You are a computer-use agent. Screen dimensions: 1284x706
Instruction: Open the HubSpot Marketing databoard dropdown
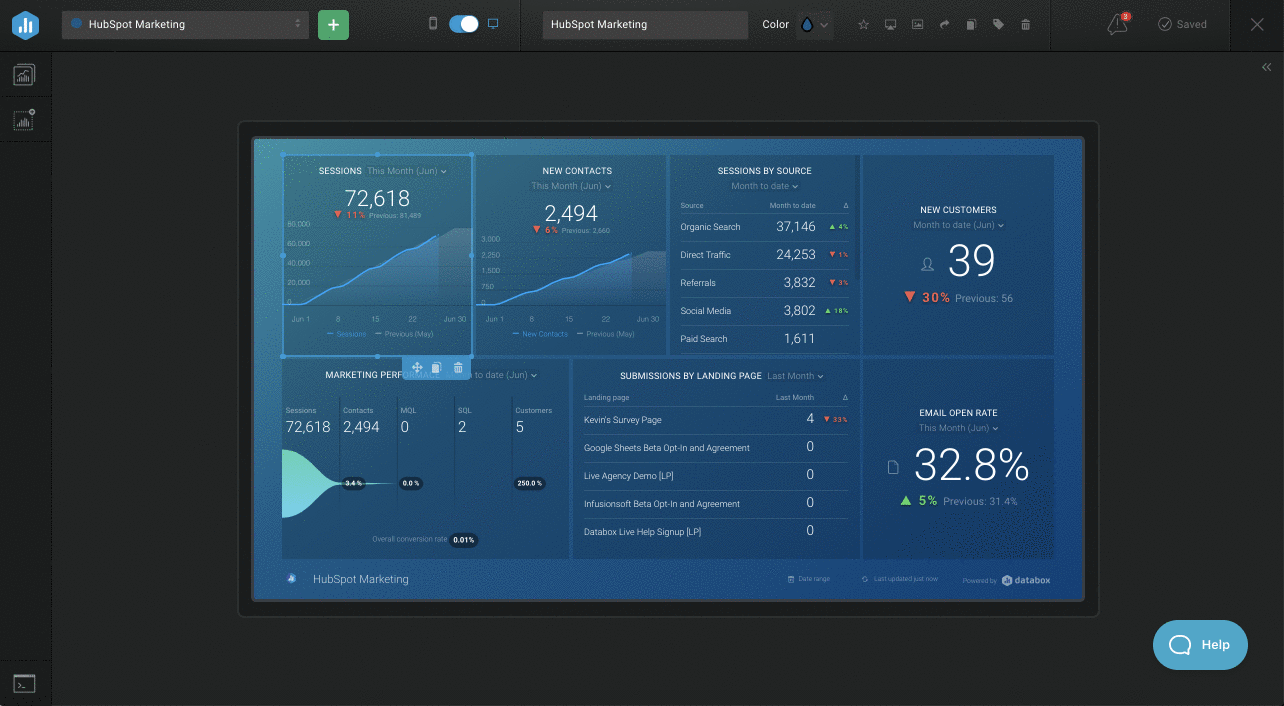(185, 25)
